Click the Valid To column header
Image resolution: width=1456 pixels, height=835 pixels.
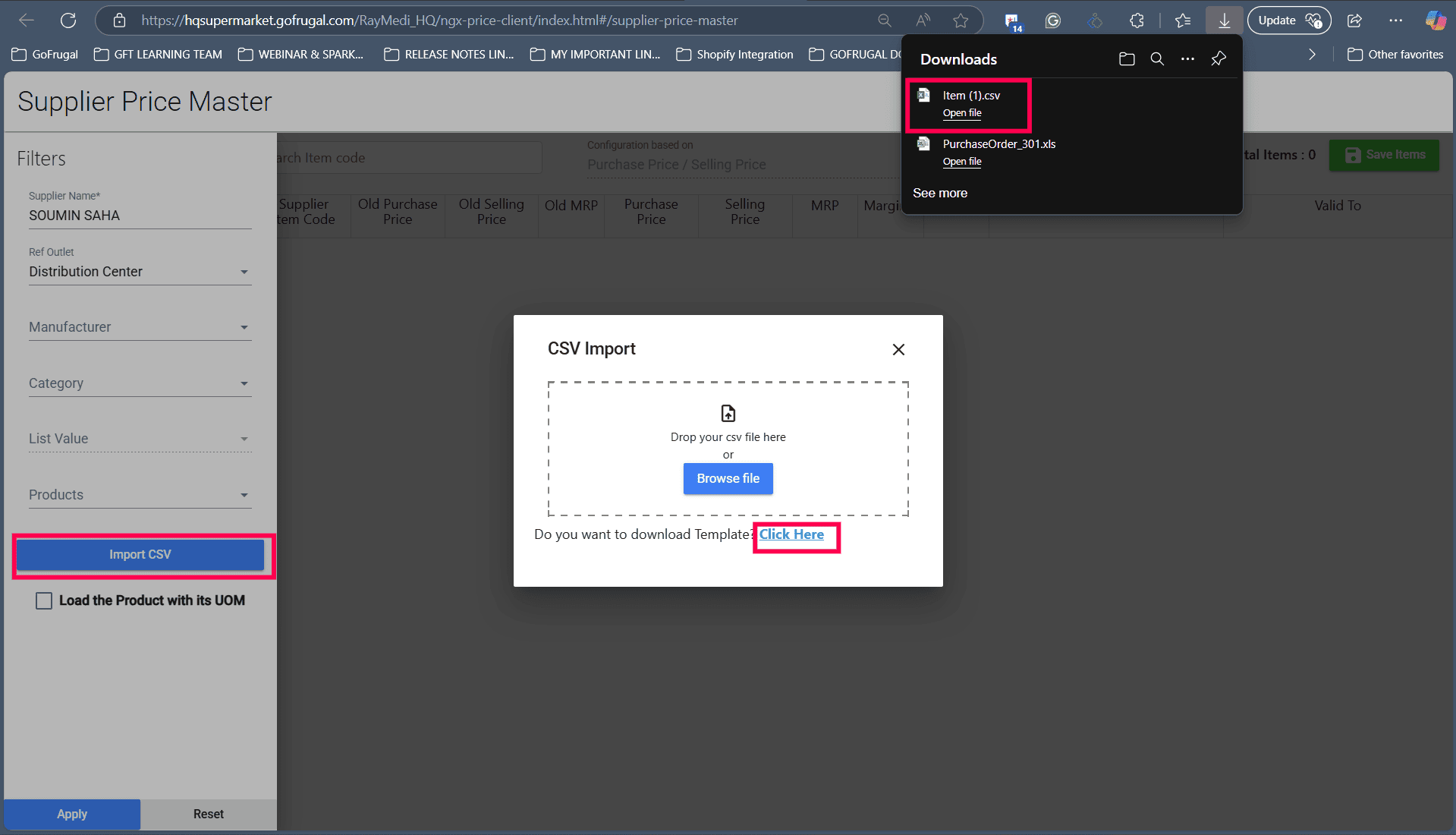coord(1338,206)
